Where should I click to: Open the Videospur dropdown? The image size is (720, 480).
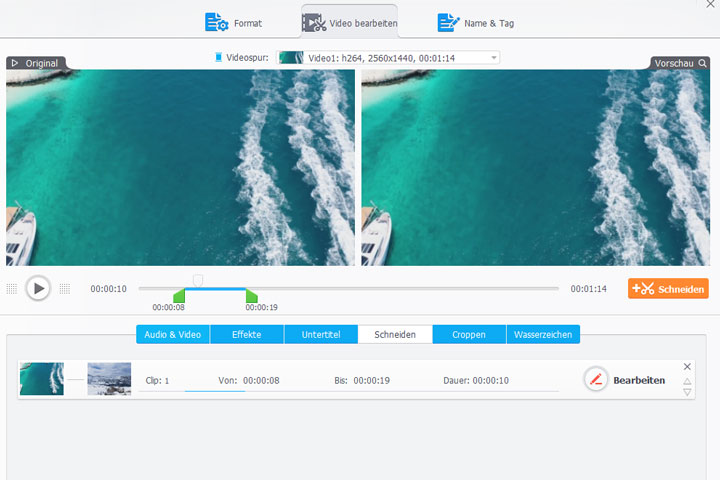click(388, 58)
